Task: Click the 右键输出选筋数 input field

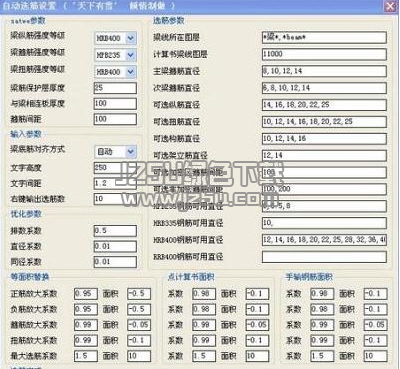Action: tap(115, 199)
